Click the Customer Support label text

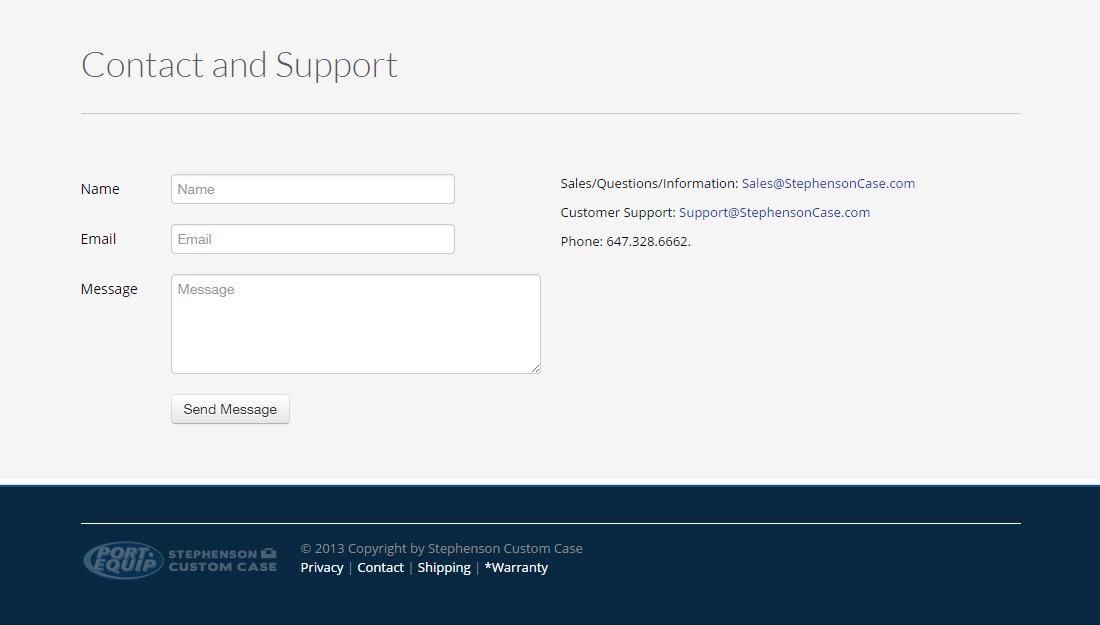click(617, 212)
